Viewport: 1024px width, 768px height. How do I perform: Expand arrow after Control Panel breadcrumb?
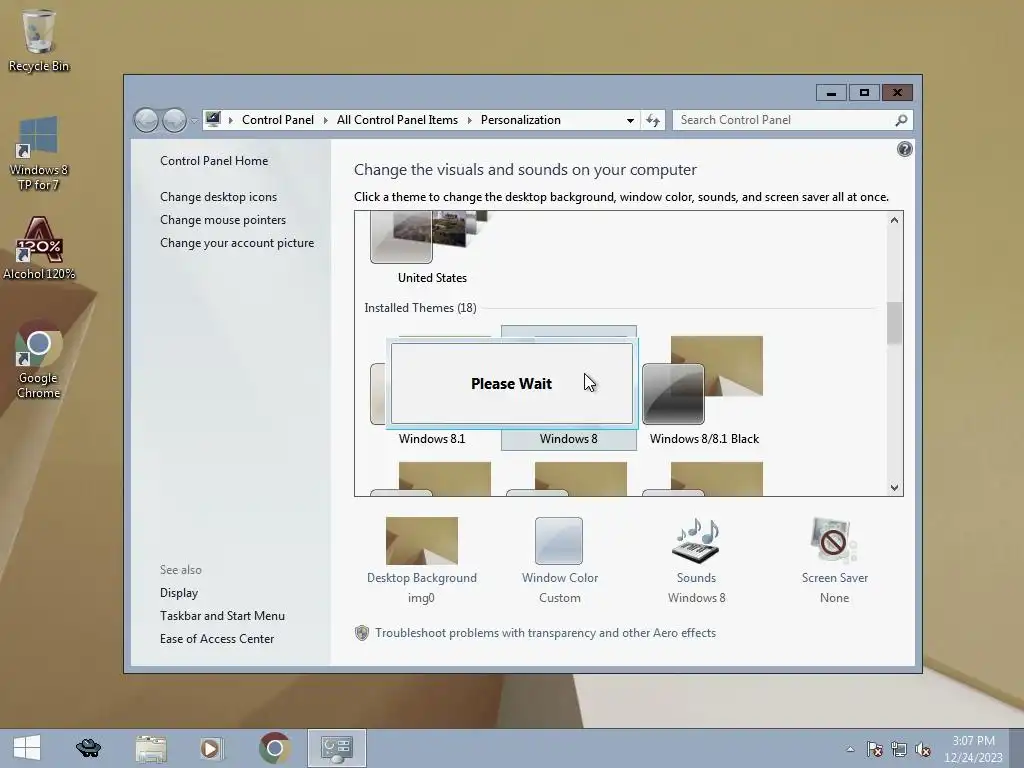coord(325,120)
